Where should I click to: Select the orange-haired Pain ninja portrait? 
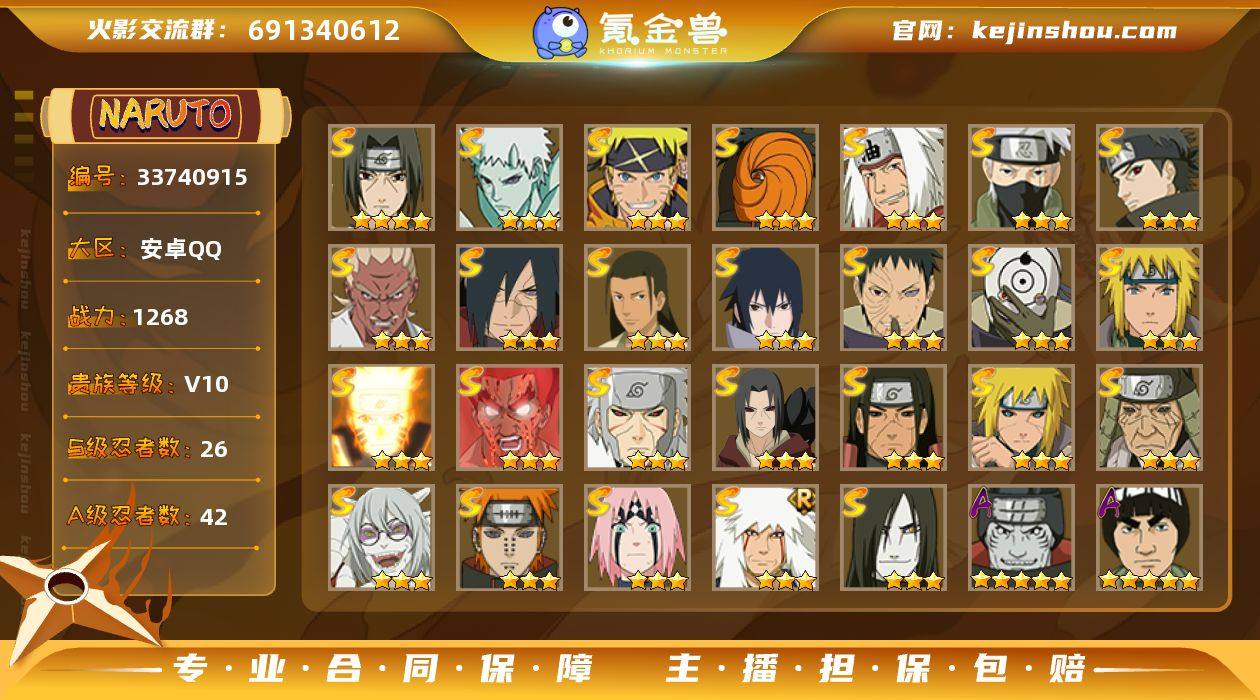(509, 538)
